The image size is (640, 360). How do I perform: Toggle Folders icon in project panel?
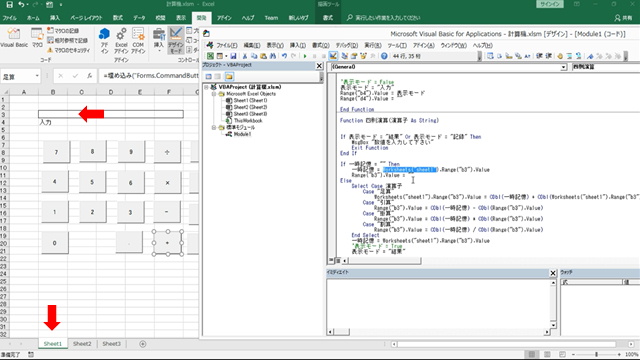[x=229, y=76]
